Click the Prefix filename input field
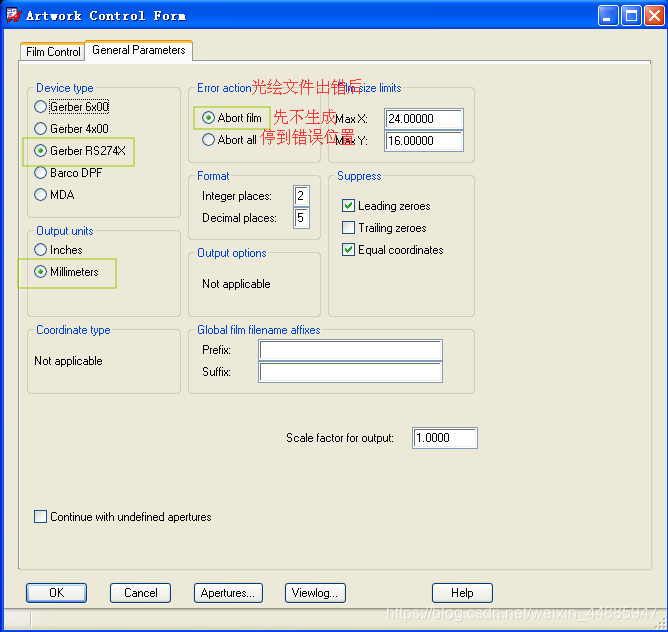Image resolution: width=668 pixels, height=632 pixels. (350, 350)
